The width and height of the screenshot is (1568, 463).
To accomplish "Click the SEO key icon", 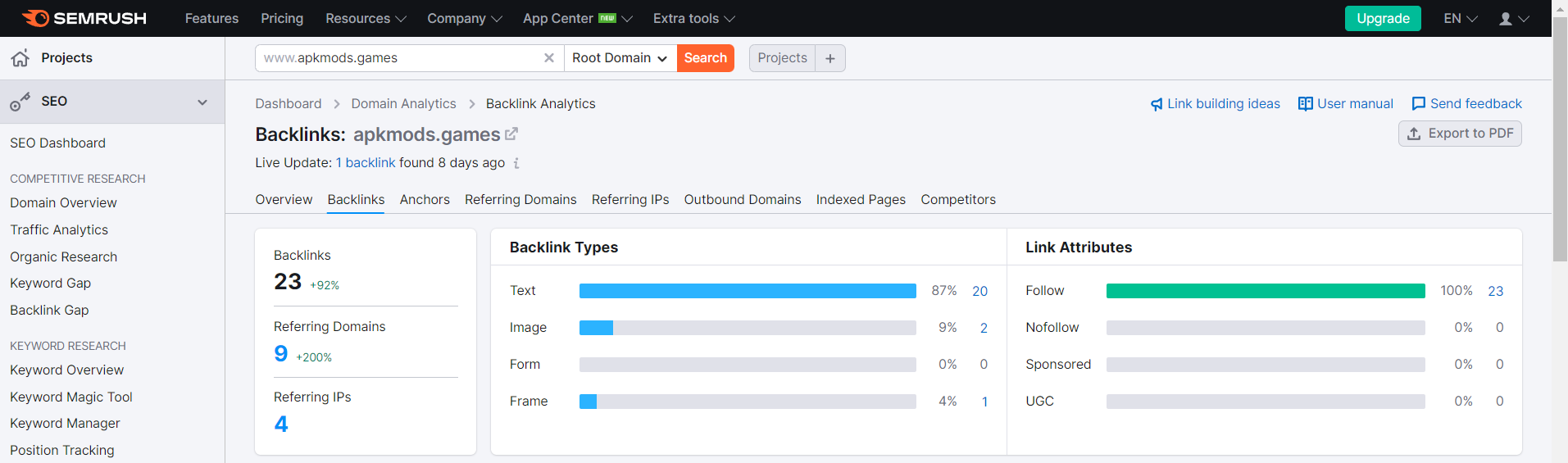I will [x=20, y=102].
